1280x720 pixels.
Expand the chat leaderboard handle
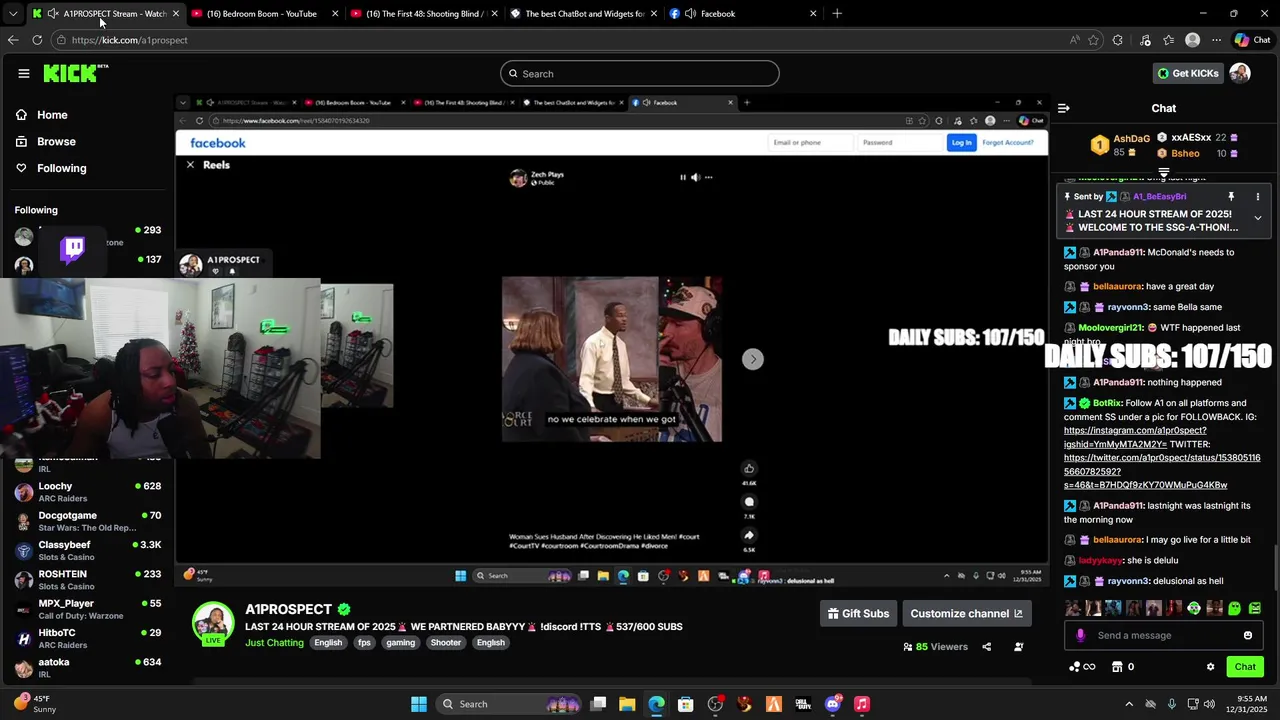coord(1164,173)
